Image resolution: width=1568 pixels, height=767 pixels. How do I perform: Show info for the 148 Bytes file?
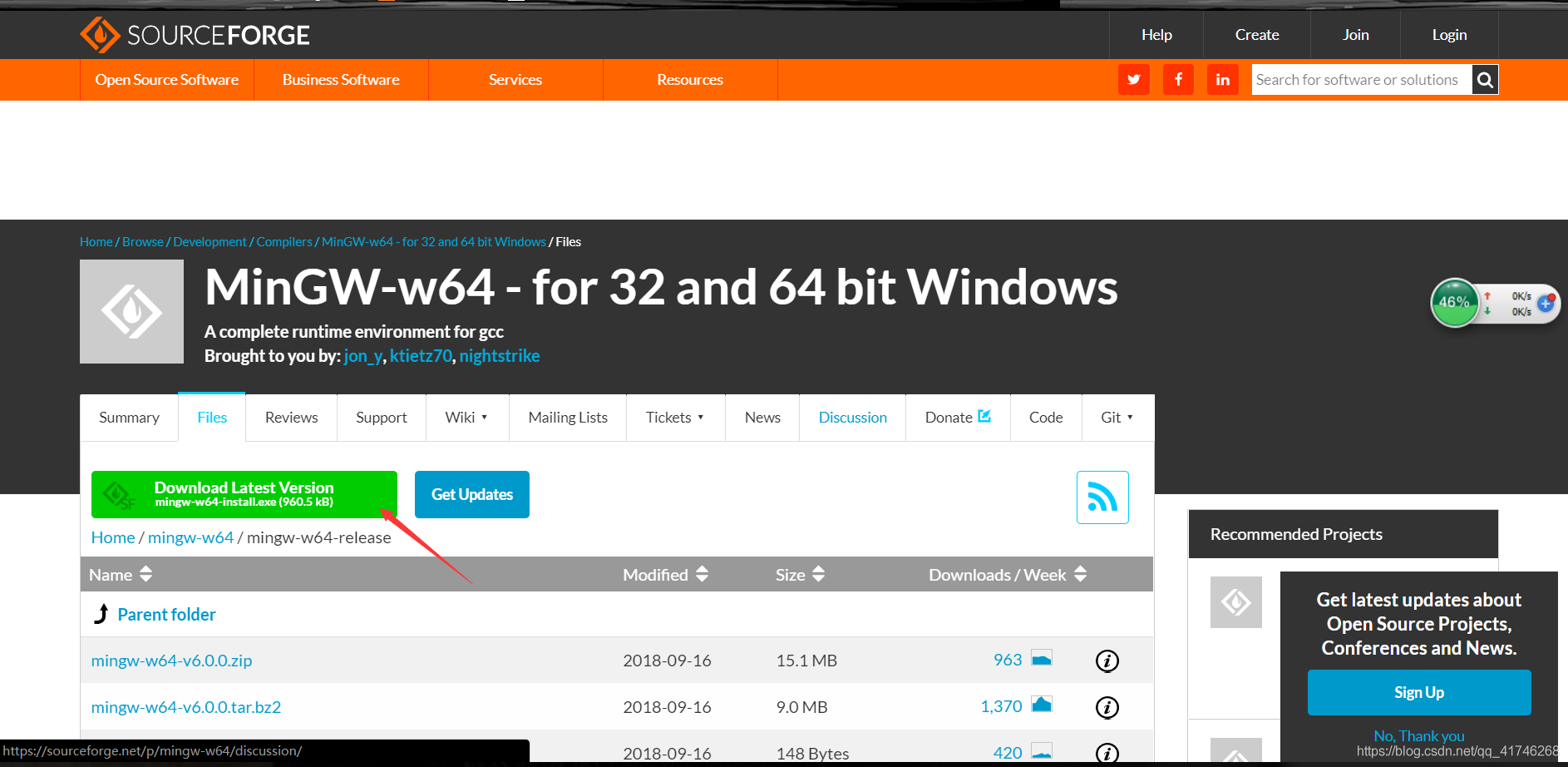(1107, 753)
